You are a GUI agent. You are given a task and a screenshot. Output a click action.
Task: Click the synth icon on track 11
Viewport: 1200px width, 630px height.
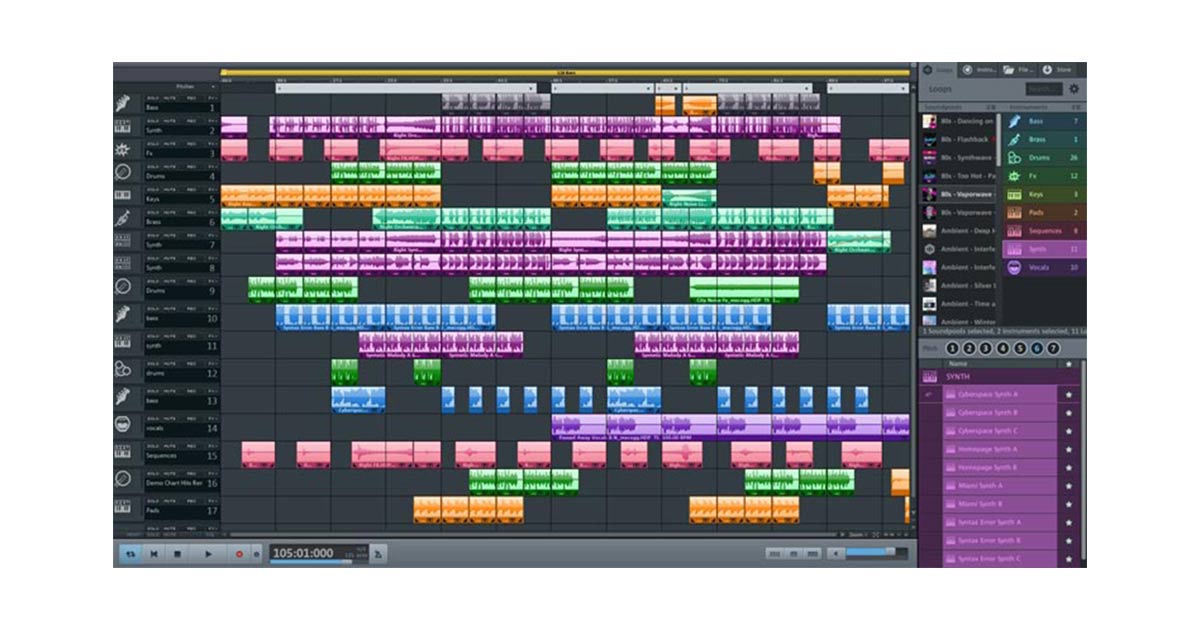tap(123, 342)
